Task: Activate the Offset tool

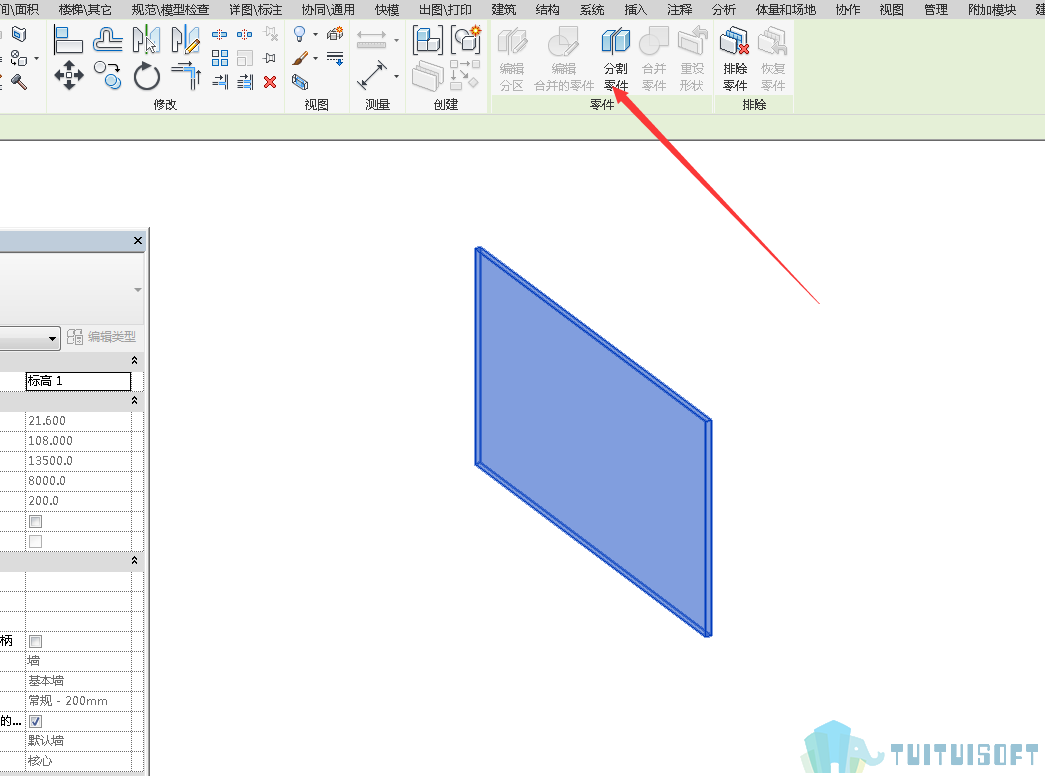Action: point(107,40)
